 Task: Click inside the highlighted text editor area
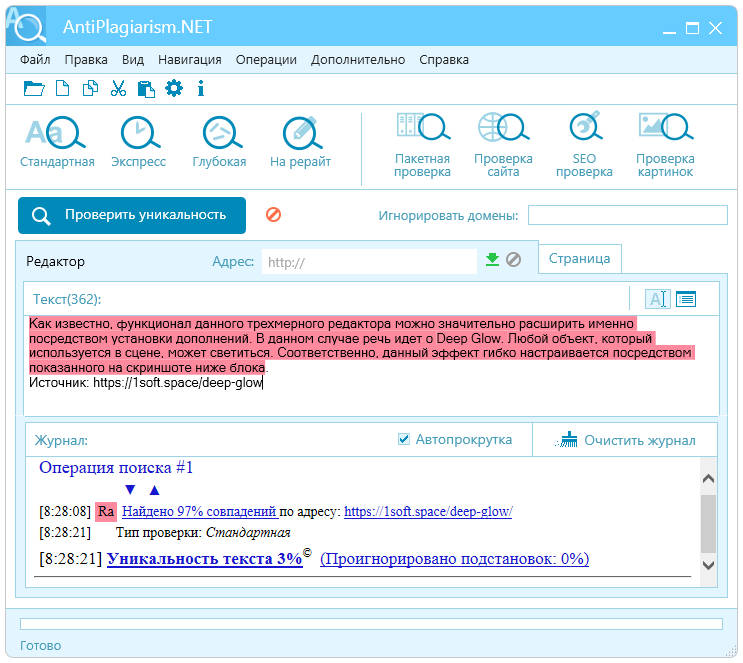tap(360, 345)
